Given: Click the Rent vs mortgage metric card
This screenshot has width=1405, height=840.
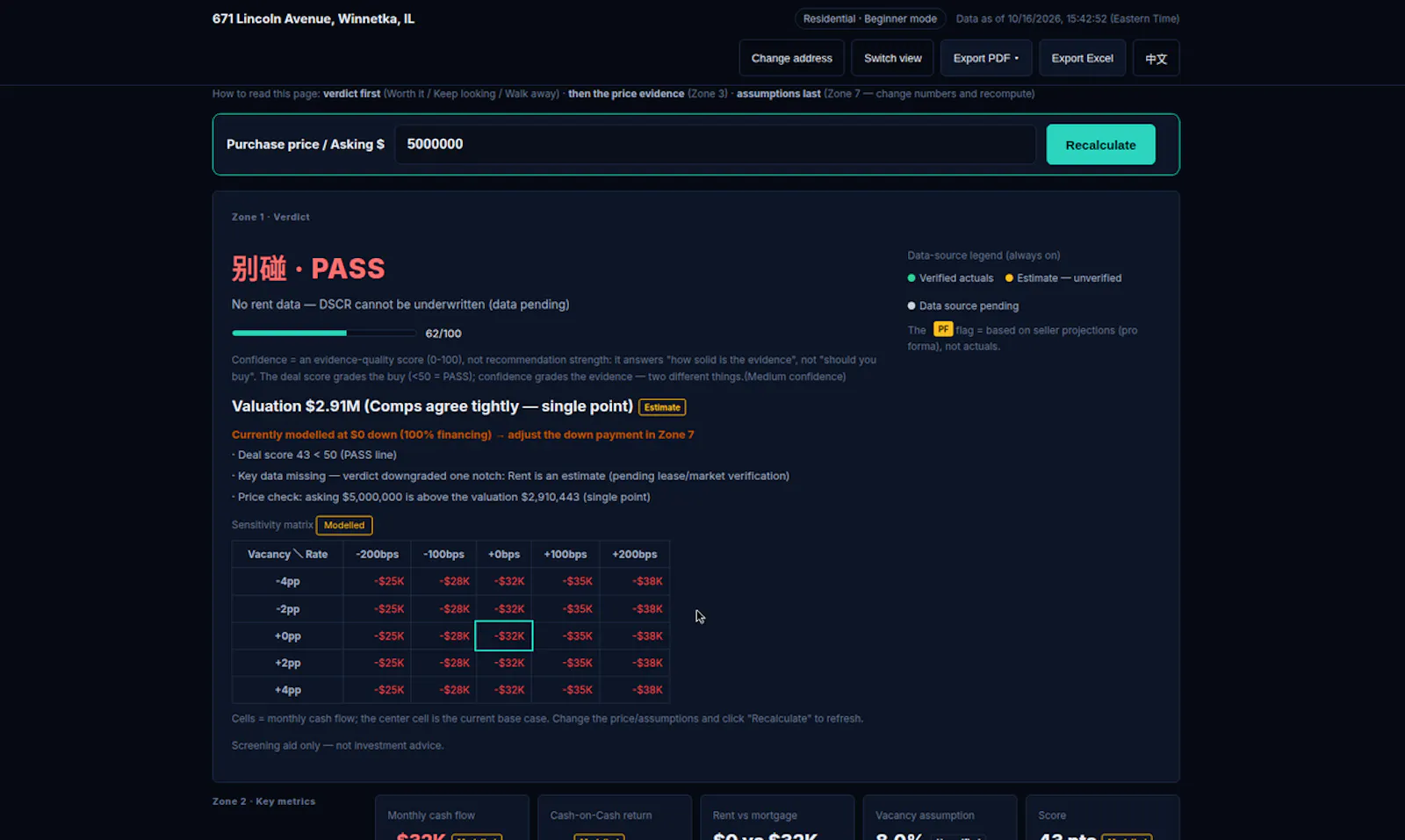Looking at the screenshot, I should click(x=777, y=817).
